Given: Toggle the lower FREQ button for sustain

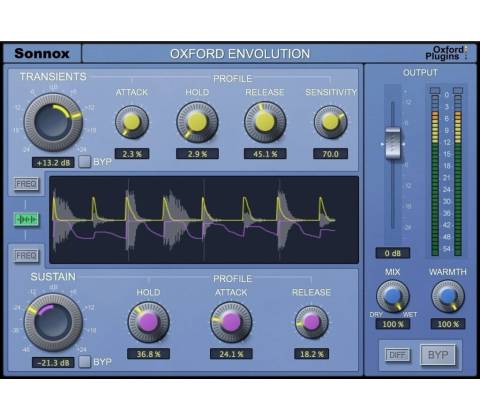Looking at the screenshot, I should (26, 256).
